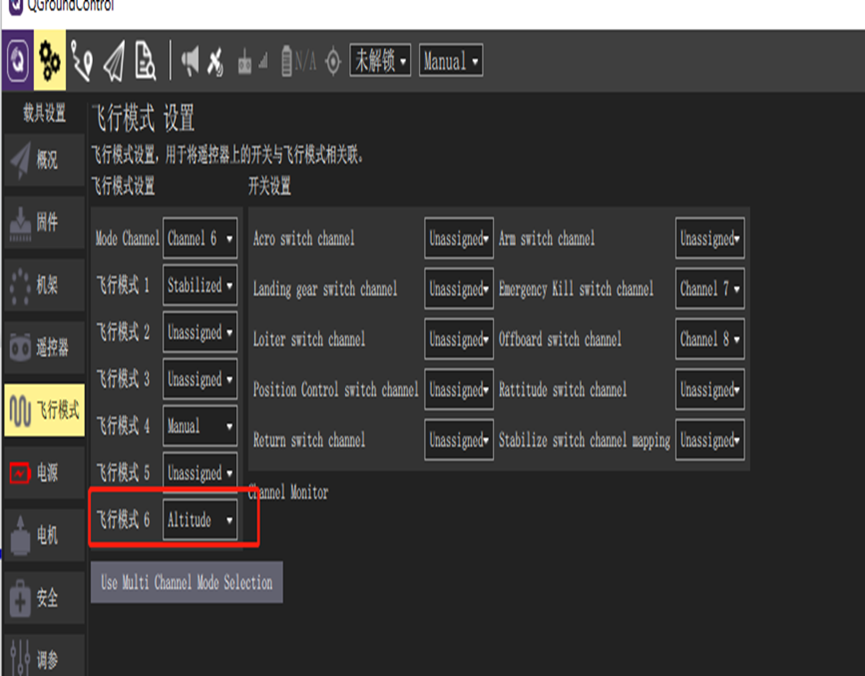Open the Plan view waypoint icon
865x676 pixels.
pos(82,61)
